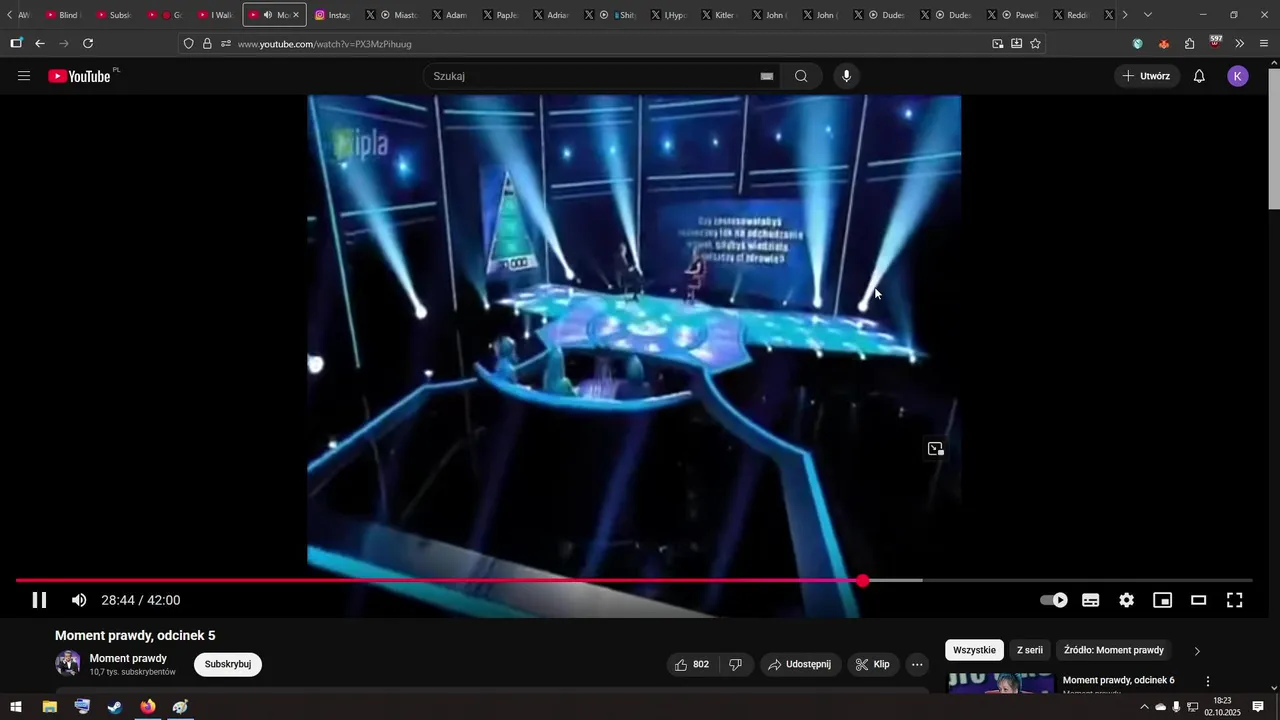Click the URL address bar

point(610,44)
